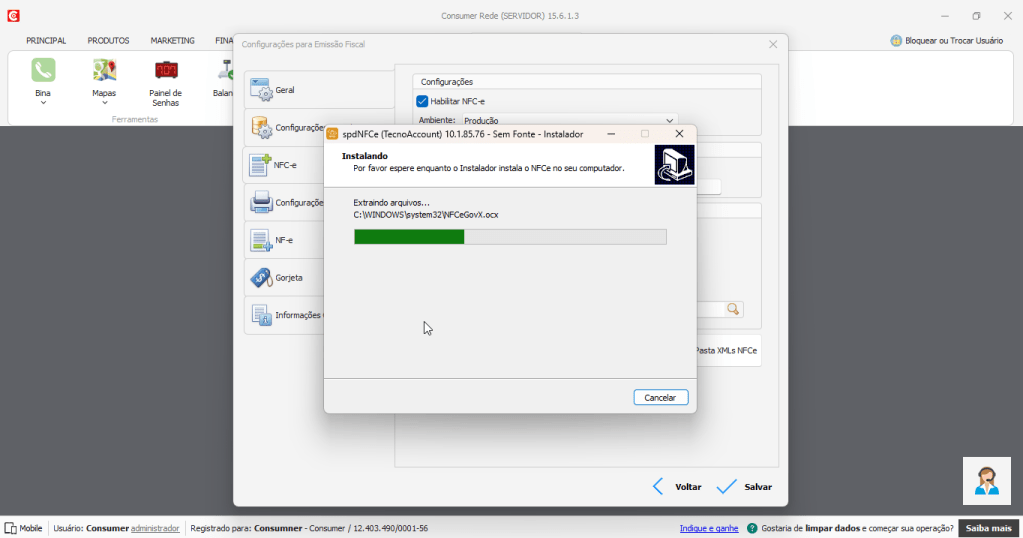Click the support attendant avatar icon
Image resolution: width=1023 pixels, height=538 pixels.
tap(986, 481)
